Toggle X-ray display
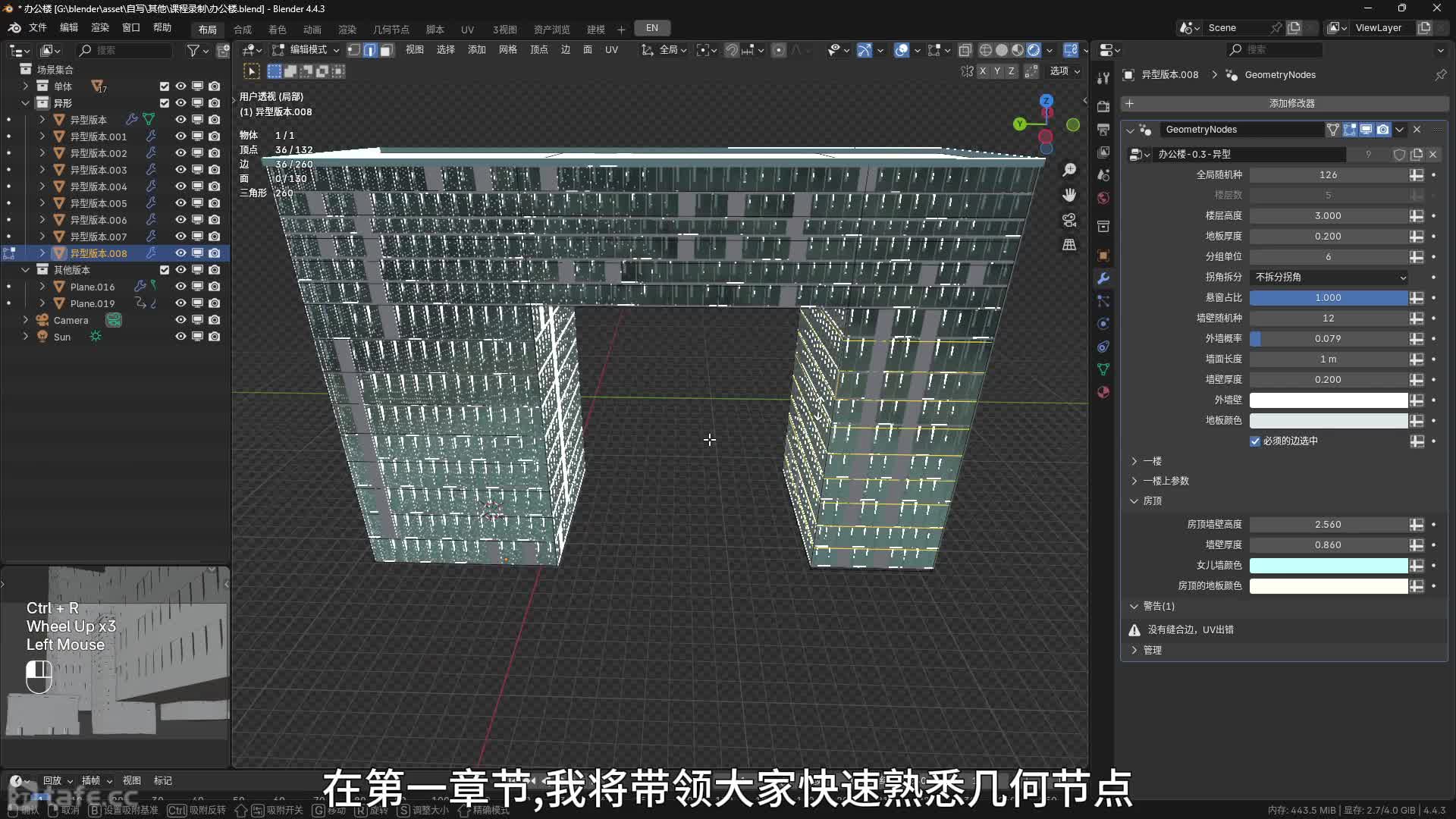 tap(965, 50)
